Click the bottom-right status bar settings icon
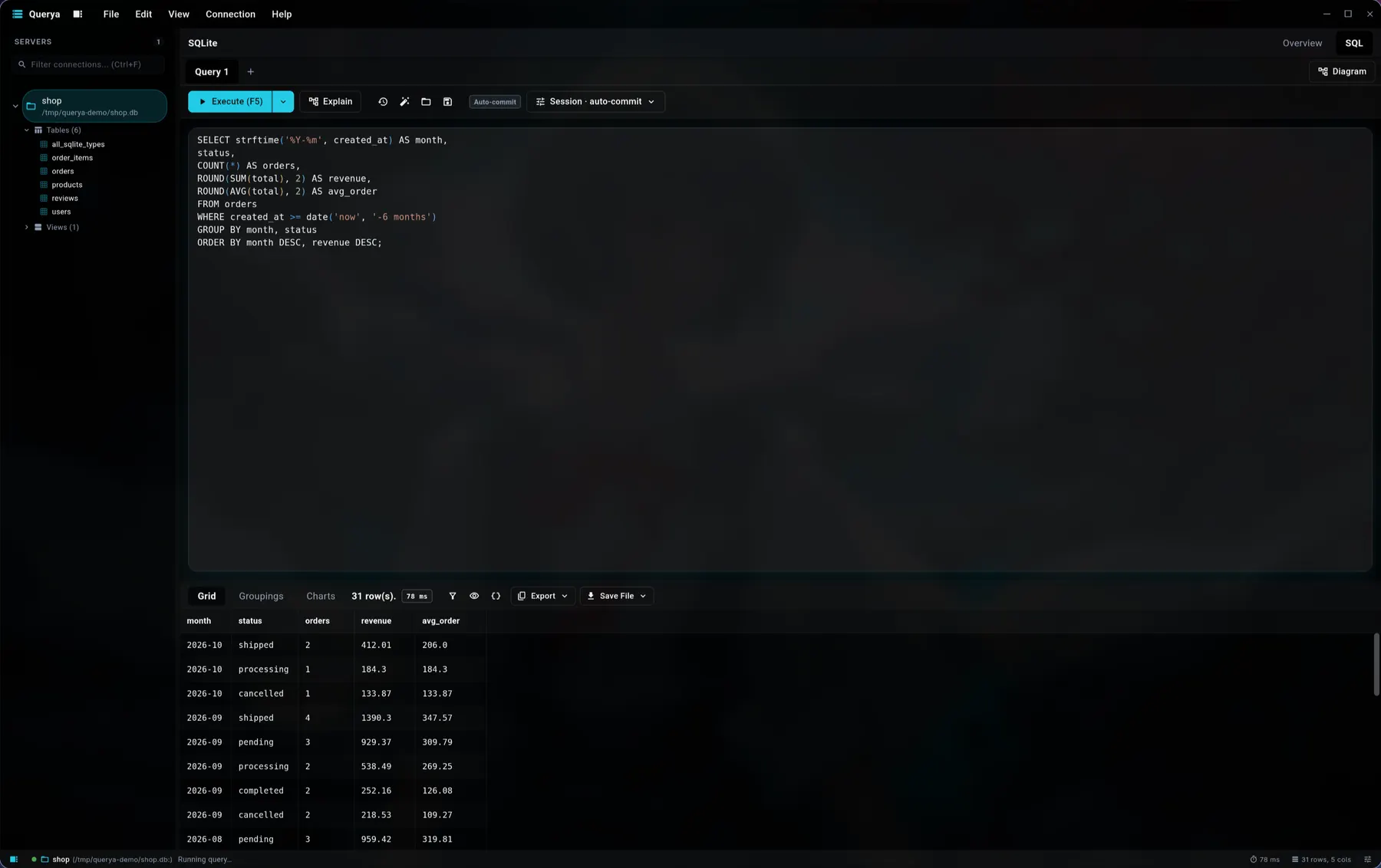The height and width of the screenshot is (868, 1381). coord(1367,860)
